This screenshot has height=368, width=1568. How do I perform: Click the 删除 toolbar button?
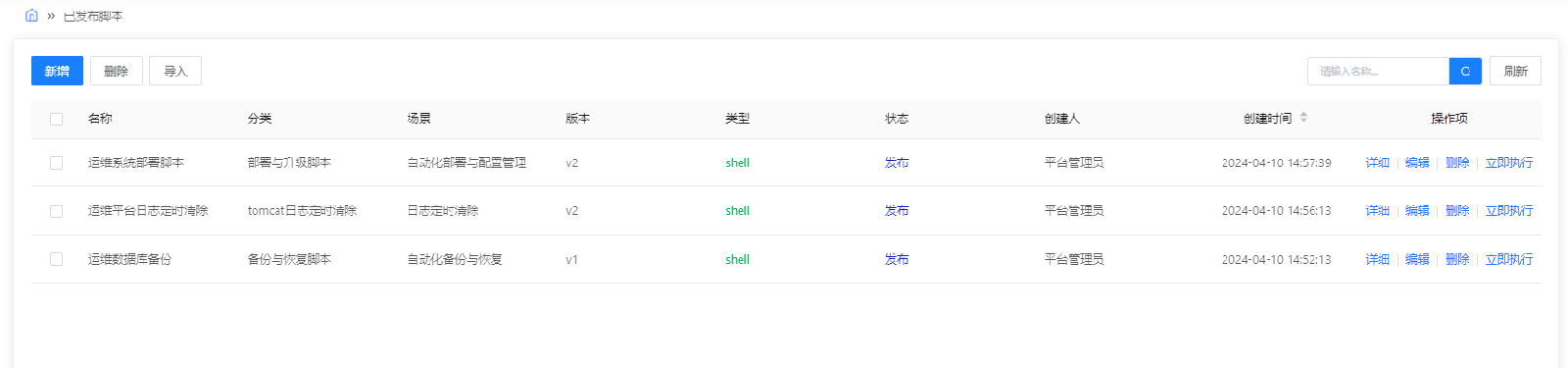click(117, 71)
